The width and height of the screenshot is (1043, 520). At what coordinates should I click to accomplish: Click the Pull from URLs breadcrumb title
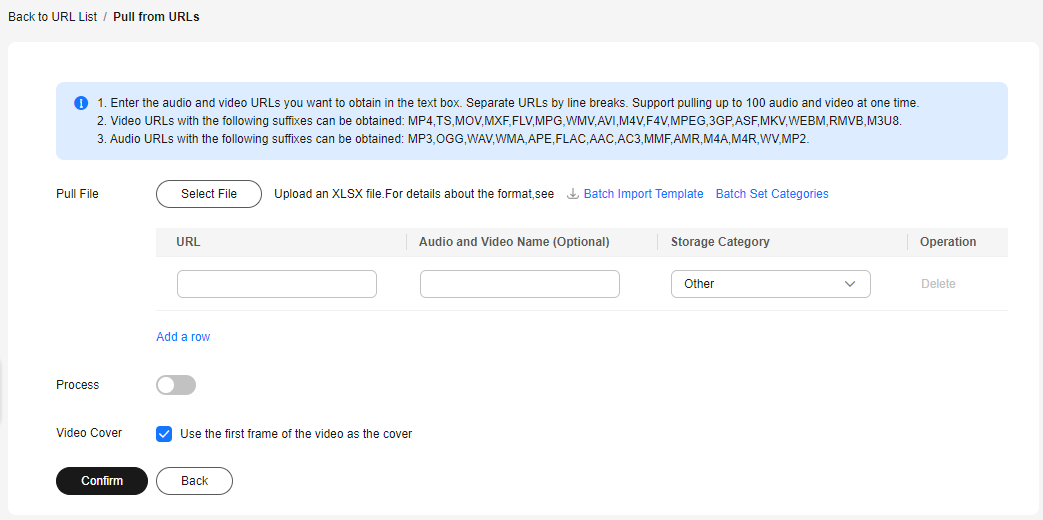tap(156, 17)
